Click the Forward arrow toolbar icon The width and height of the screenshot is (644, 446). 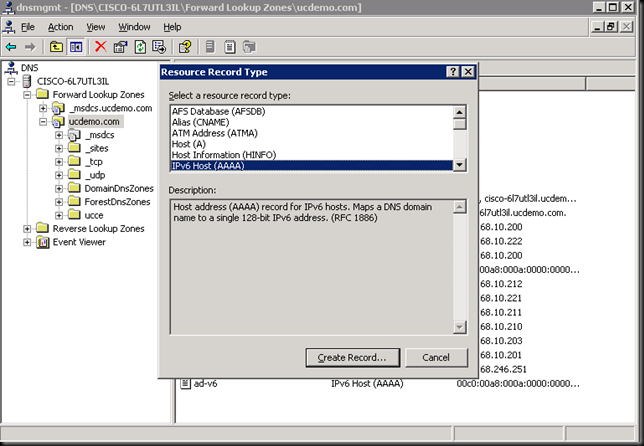coord(30,47)
